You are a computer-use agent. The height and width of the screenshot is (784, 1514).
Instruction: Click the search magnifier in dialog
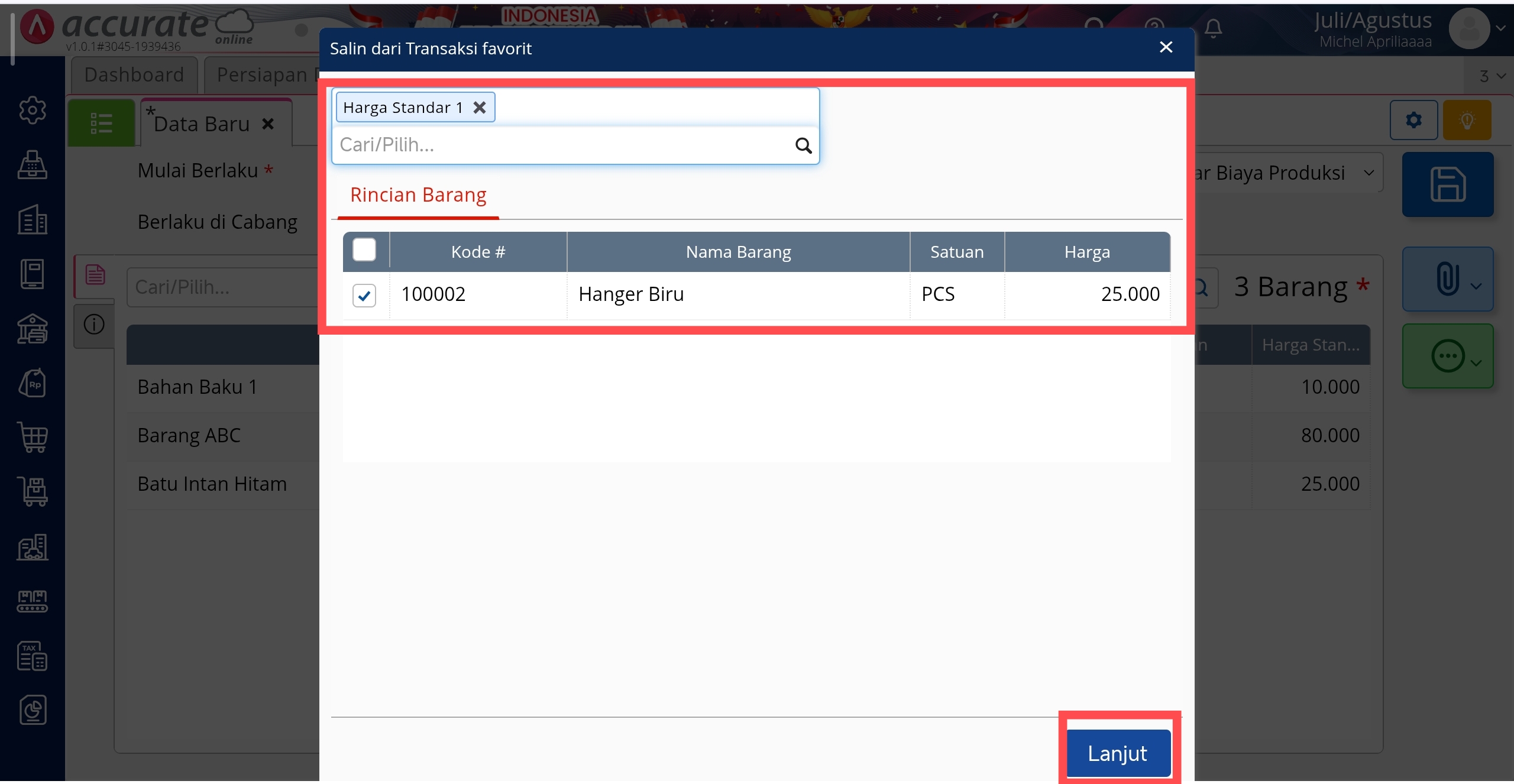[803, 145]
